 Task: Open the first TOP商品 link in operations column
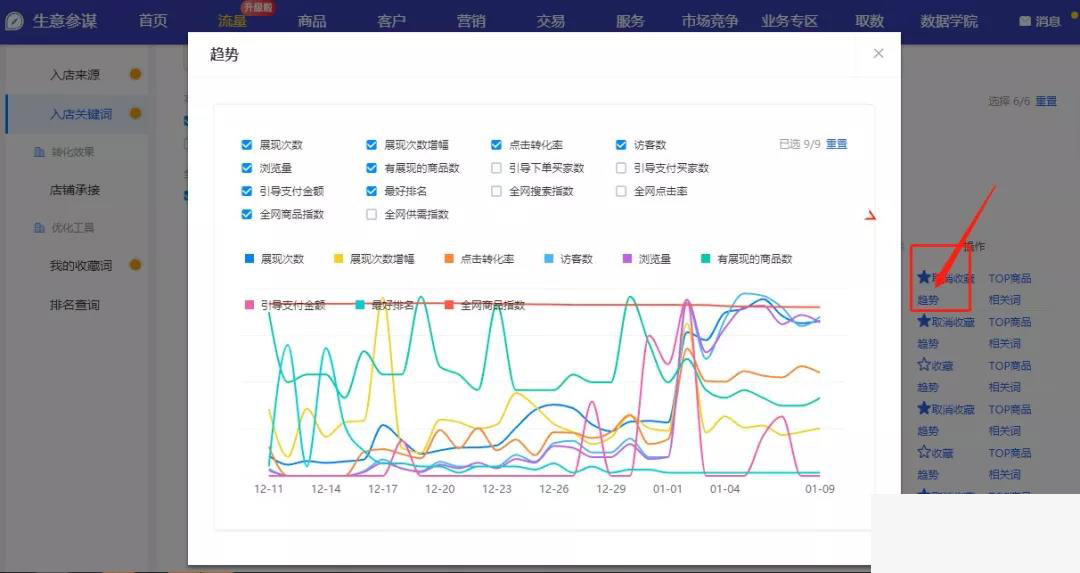pos(1009,279)
